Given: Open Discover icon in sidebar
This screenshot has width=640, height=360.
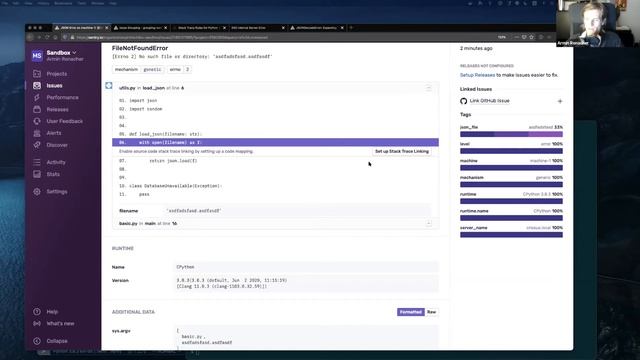Looking at the screenshot, I should click(37, 145).
